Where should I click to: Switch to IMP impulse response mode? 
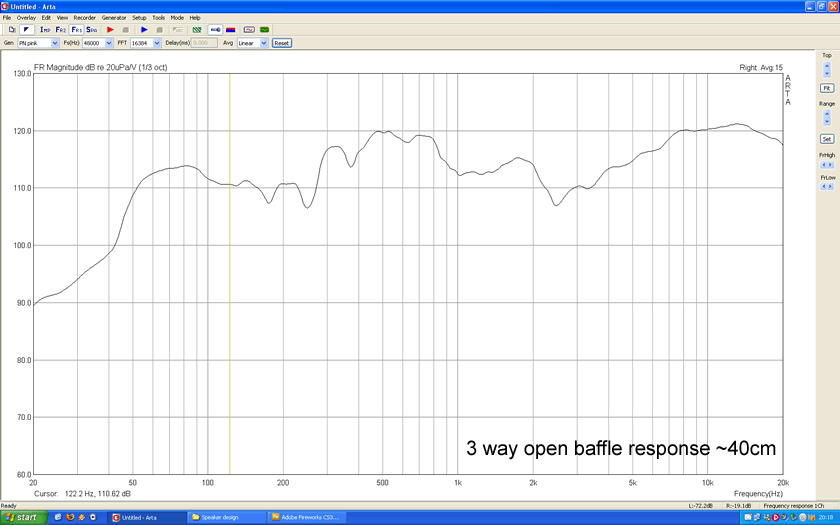click(x=45, y=30)
